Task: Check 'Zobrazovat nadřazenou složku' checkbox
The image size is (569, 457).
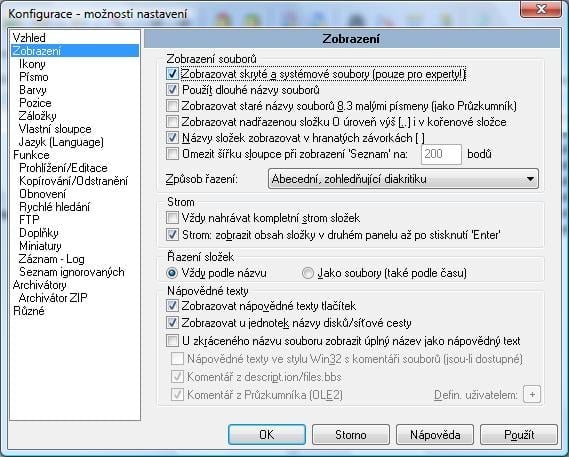Action: 172,121
